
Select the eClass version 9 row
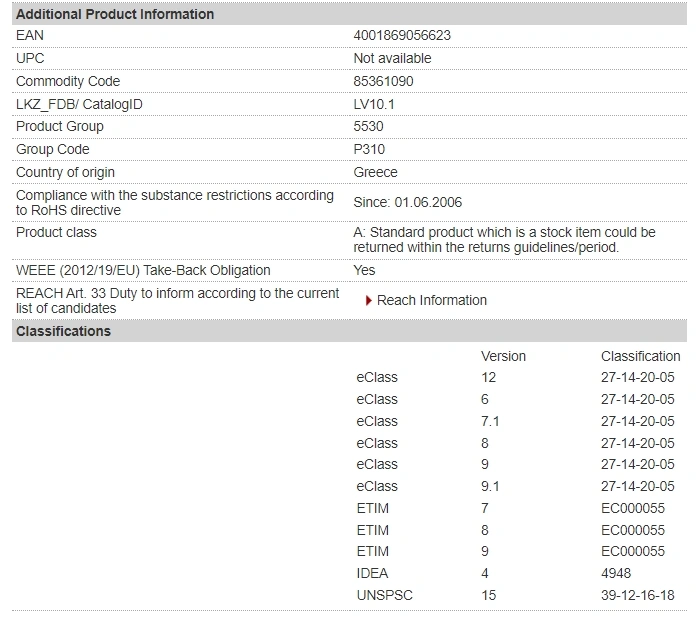pyautogui.click(x=515, y=465)
